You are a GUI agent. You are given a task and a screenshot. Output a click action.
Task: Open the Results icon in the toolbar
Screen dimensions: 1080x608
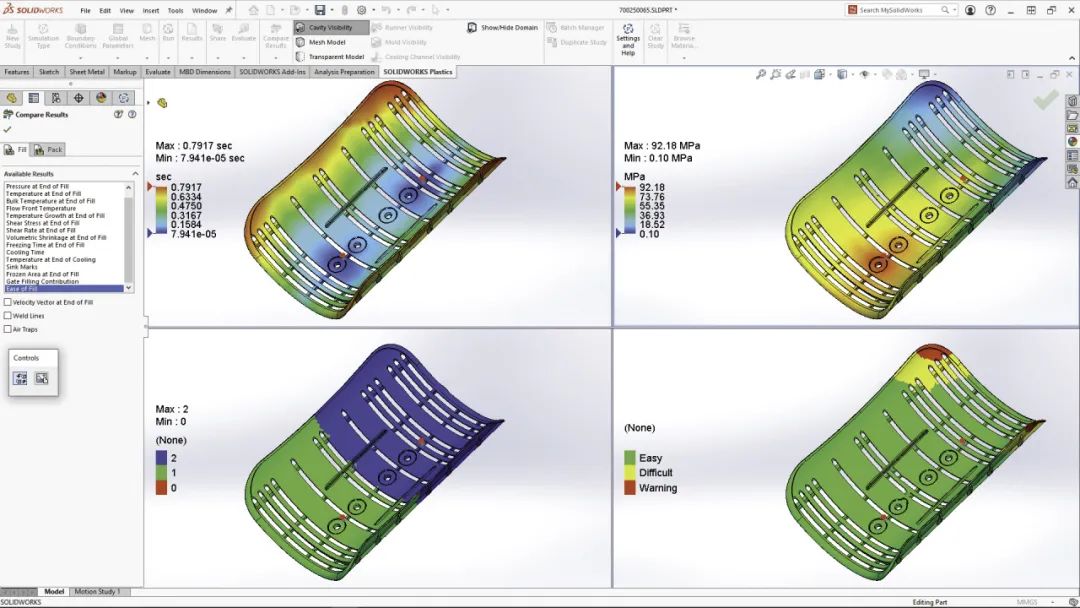[191, 32]
